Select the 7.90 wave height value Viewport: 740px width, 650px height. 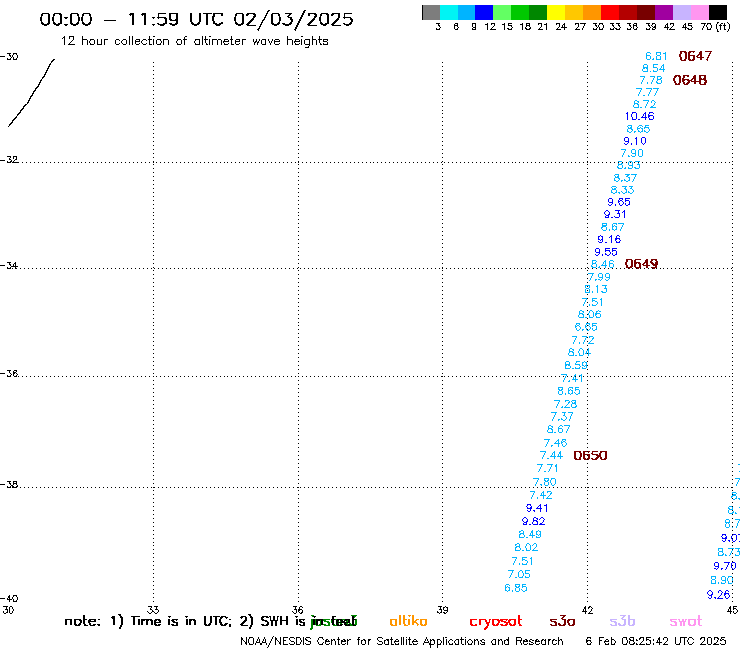(632, 153)
